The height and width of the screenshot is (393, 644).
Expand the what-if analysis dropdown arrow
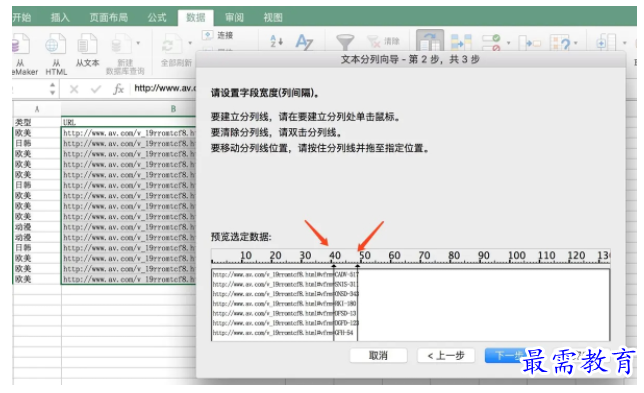(x=576, y=43)
